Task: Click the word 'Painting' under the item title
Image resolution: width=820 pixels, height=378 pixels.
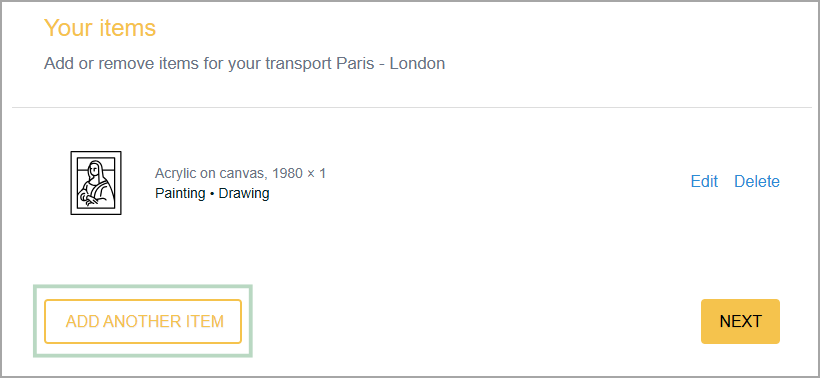Action: click(x=180, y=193)
